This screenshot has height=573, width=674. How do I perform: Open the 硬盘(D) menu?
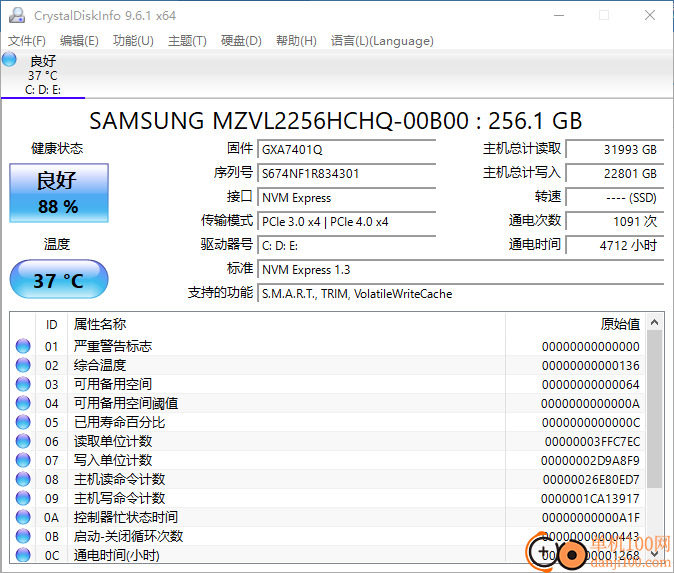point(241,41)
